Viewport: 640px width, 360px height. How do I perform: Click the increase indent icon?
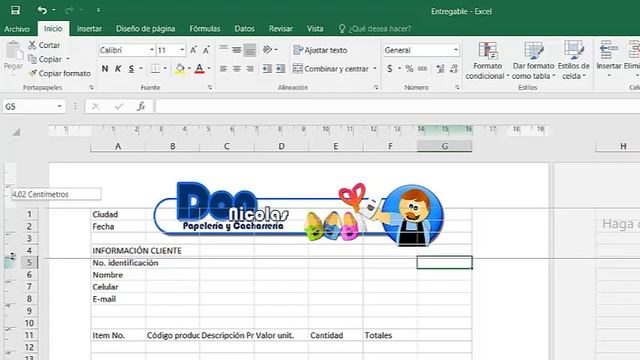[x=280, y=69]
